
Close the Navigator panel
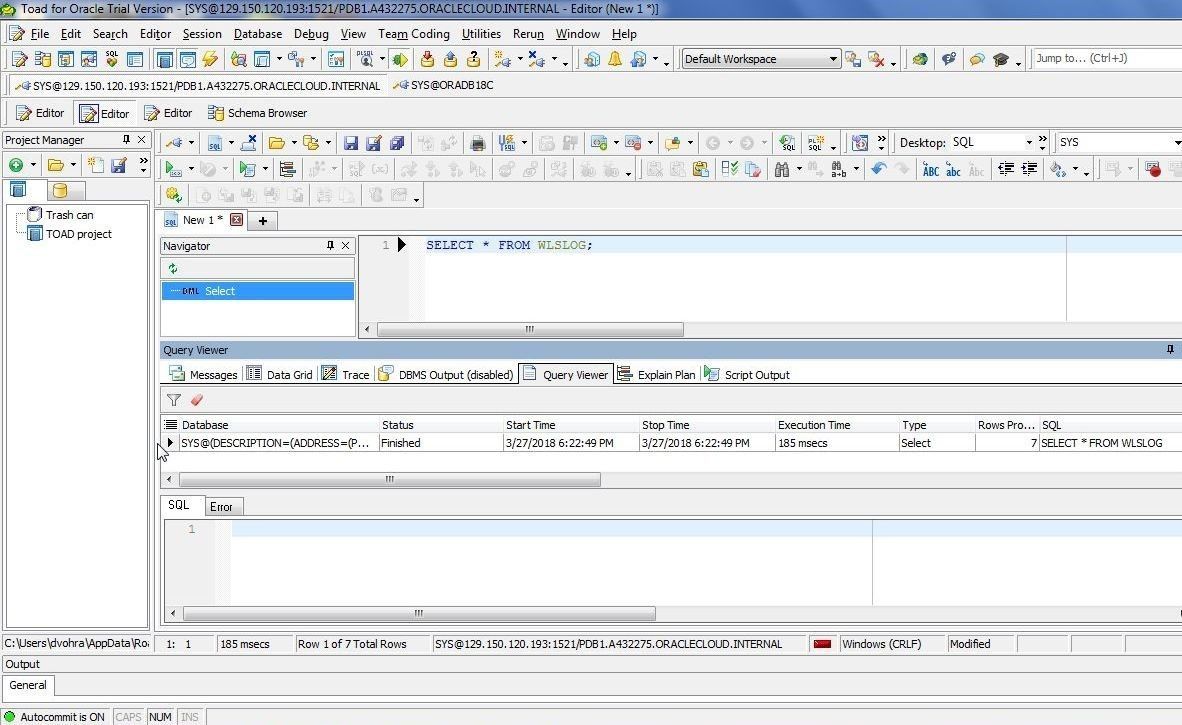[345, 246]
